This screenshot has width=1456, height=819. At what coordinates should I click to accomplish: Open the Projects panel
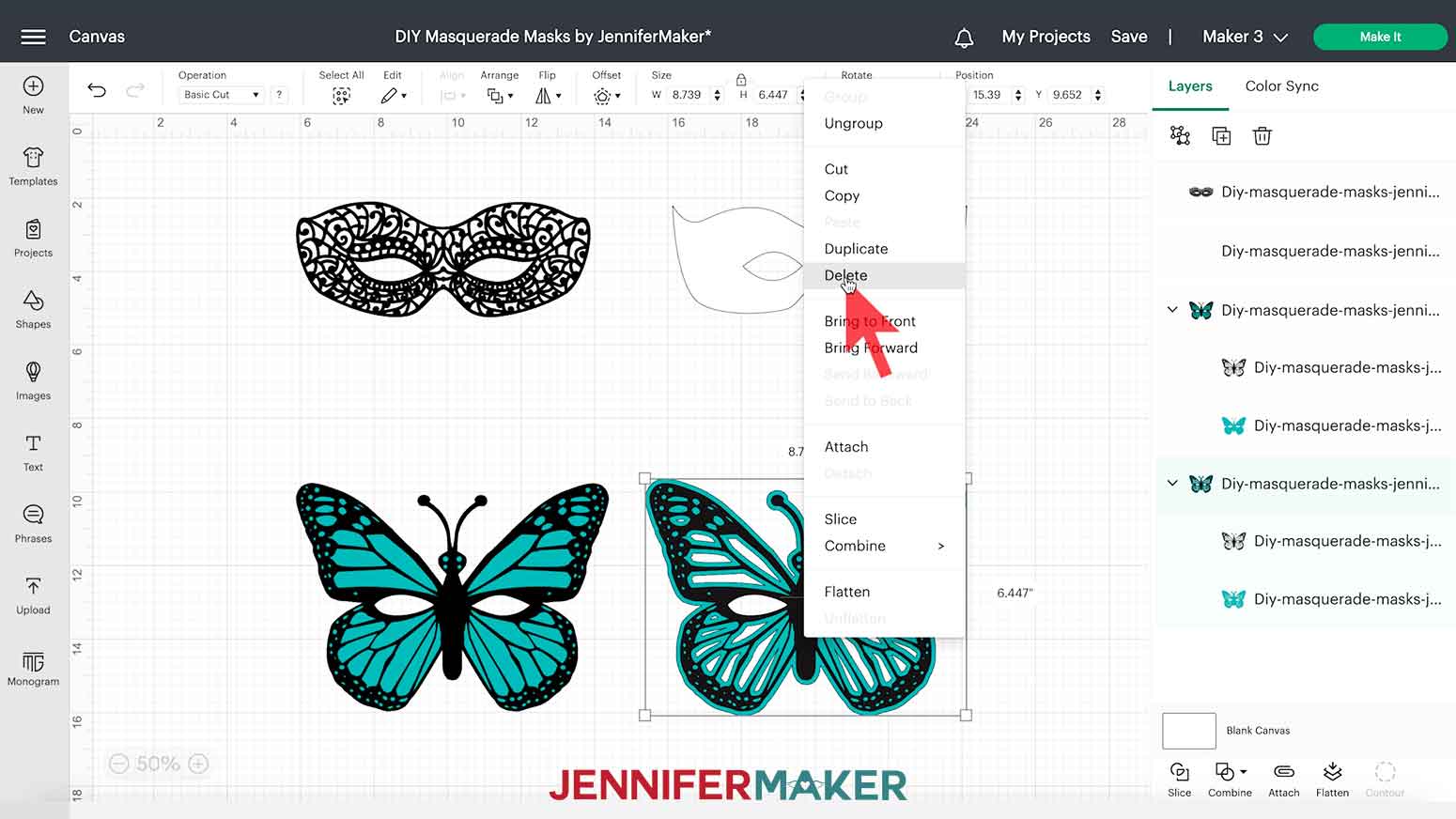[33, 238]
